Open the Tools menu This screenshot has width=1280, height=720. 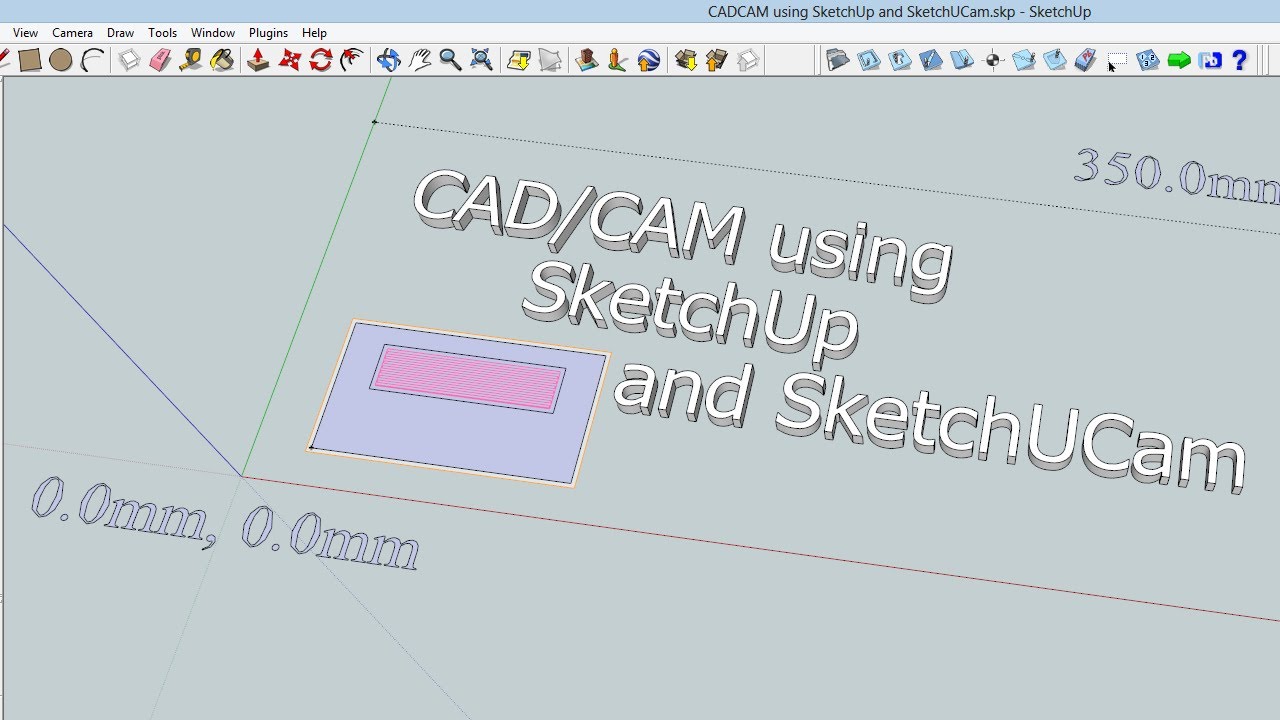(x=162, y=33)
